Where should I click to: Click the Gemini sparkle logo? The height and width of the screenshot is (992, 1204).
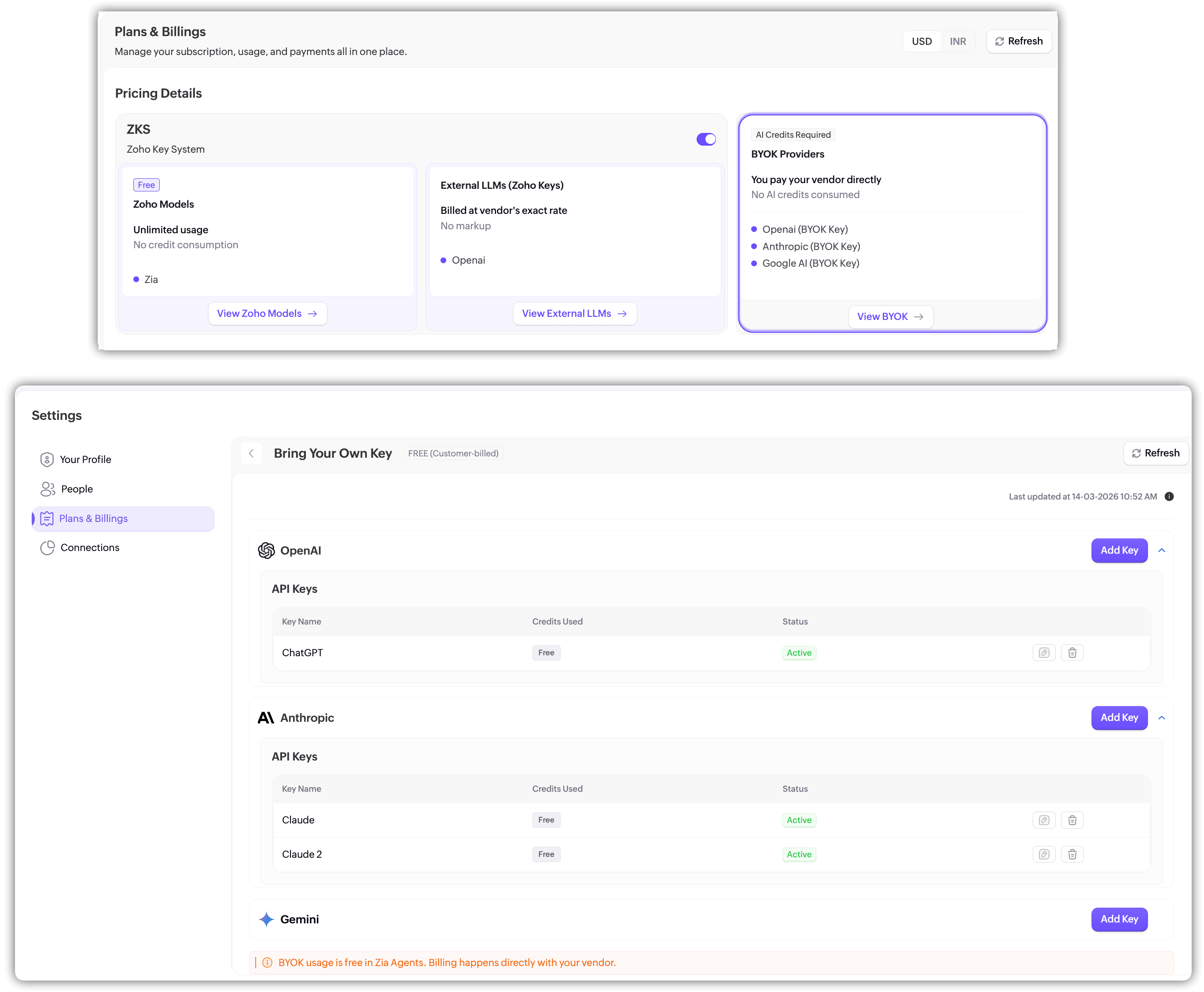point(266,919)
